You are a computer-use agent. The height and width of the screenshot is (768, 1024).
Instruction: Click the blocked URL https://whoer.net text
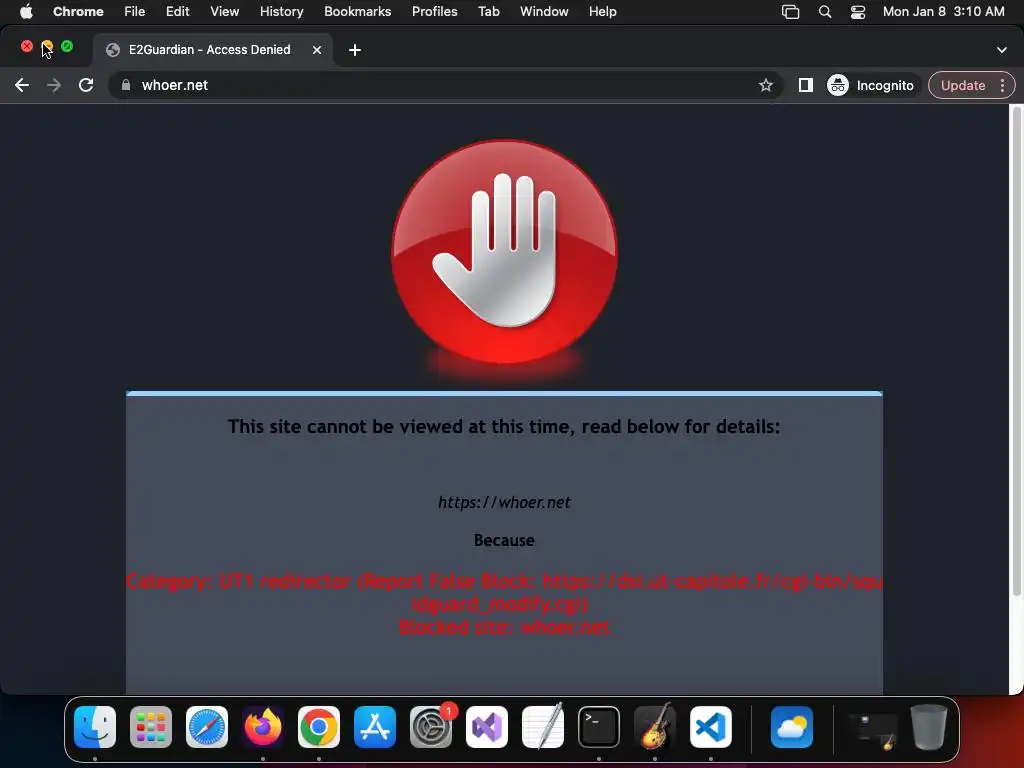[x=504, y=502]
